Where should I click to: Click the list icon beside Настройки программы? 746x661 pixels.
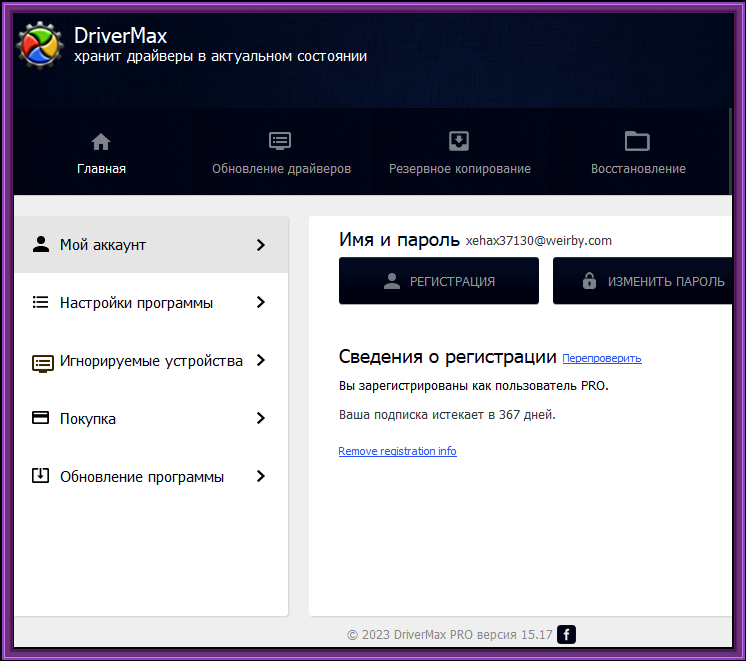click(40, 302)
